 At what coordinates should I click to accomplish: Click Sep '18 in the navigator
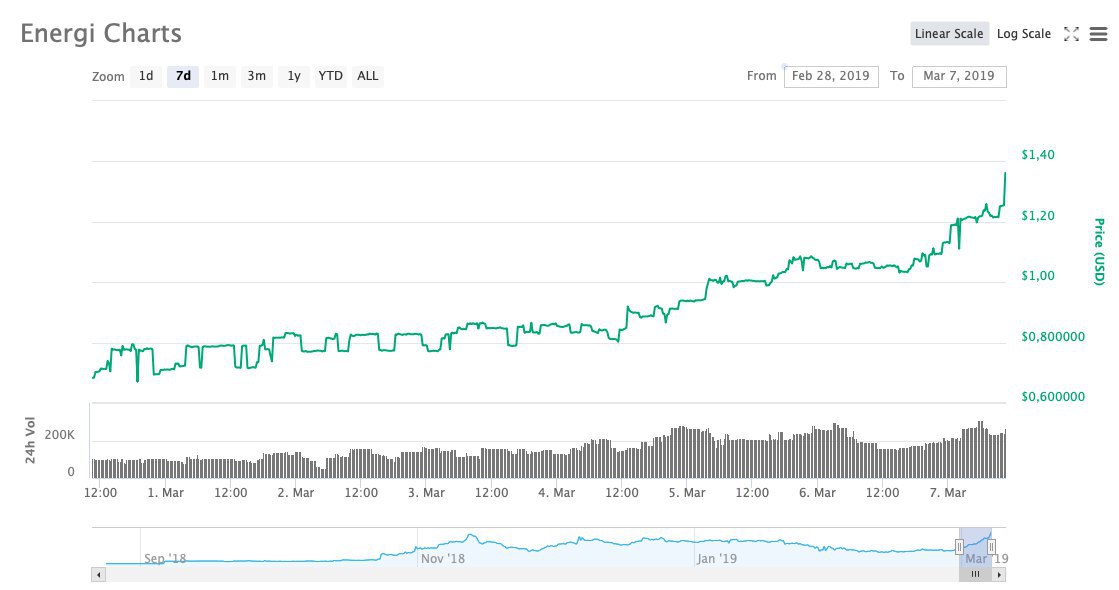point(165,559)
